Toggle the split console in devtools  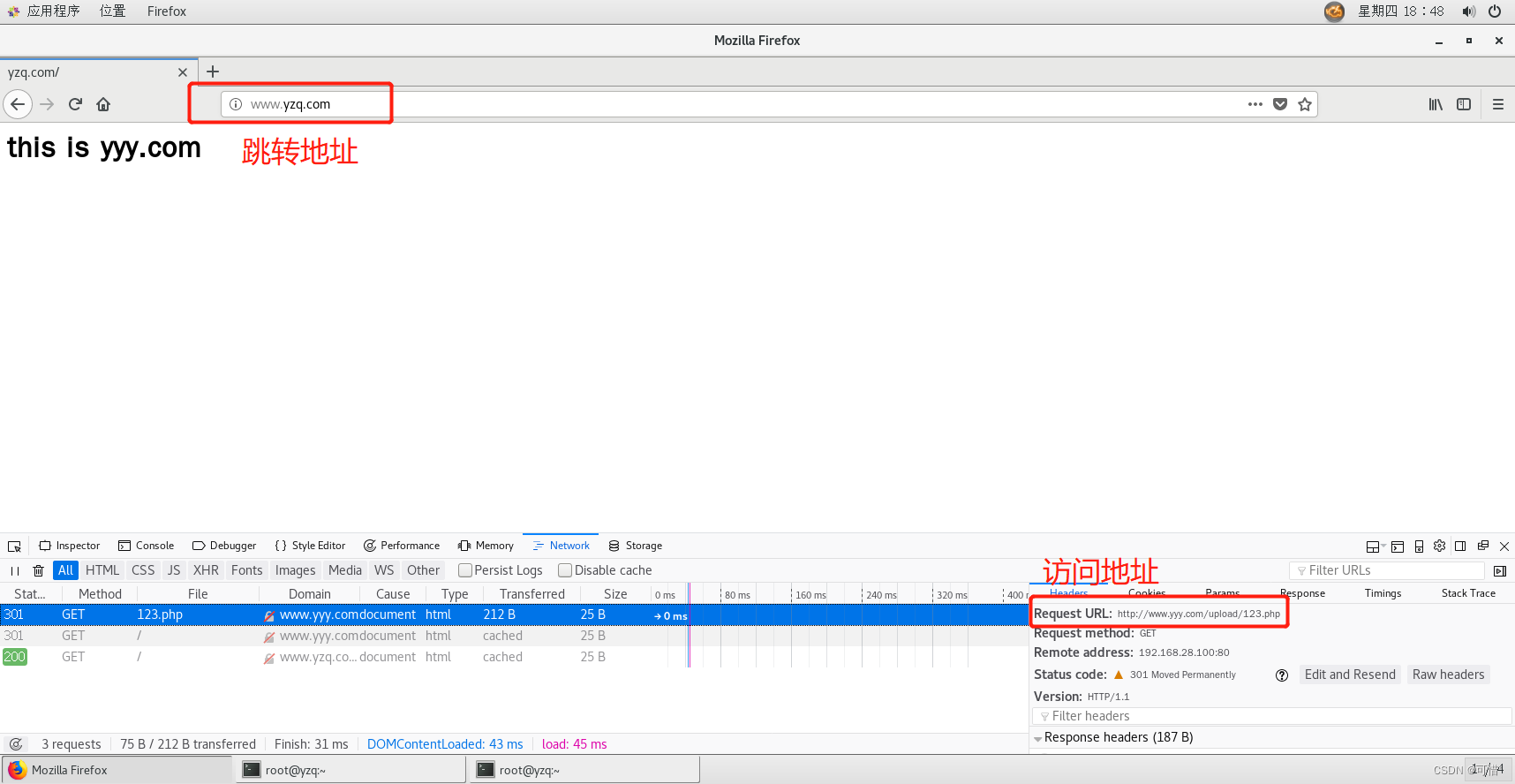[1398, 547]
